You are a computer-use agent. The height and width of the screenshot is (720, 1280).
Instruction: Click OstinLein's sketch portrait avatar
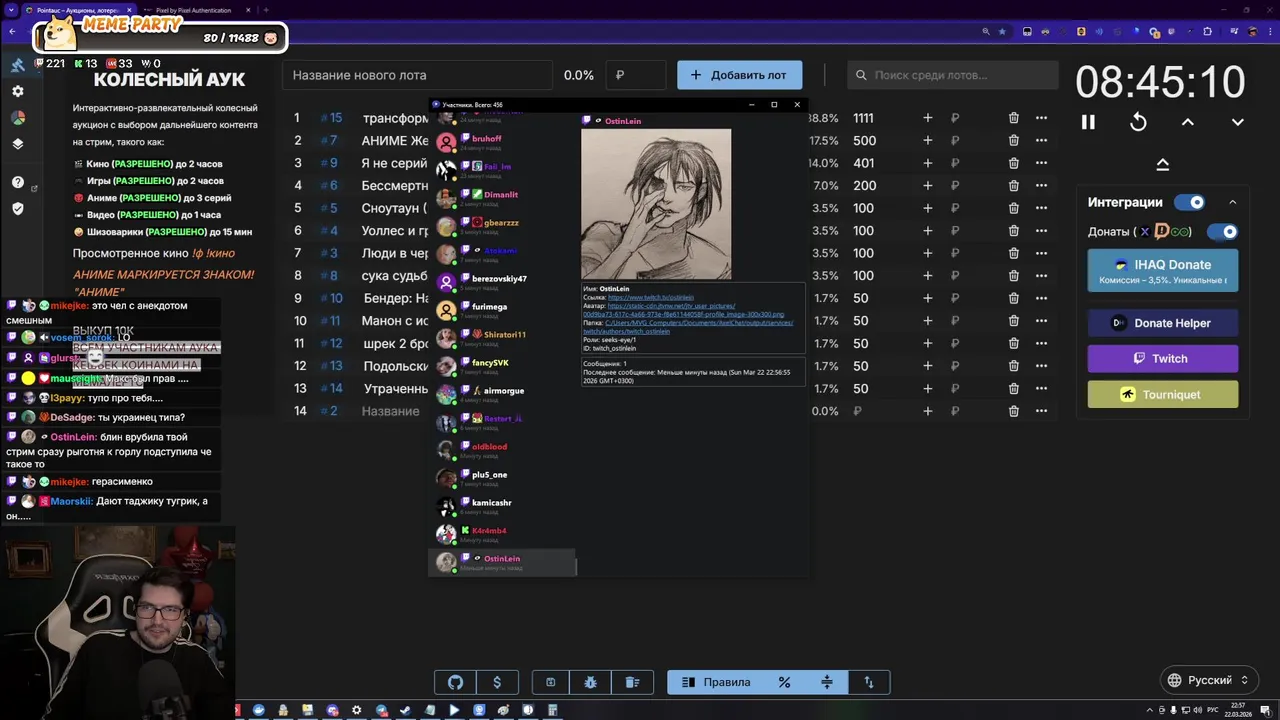pyautogui.click(x=656, y=204)
